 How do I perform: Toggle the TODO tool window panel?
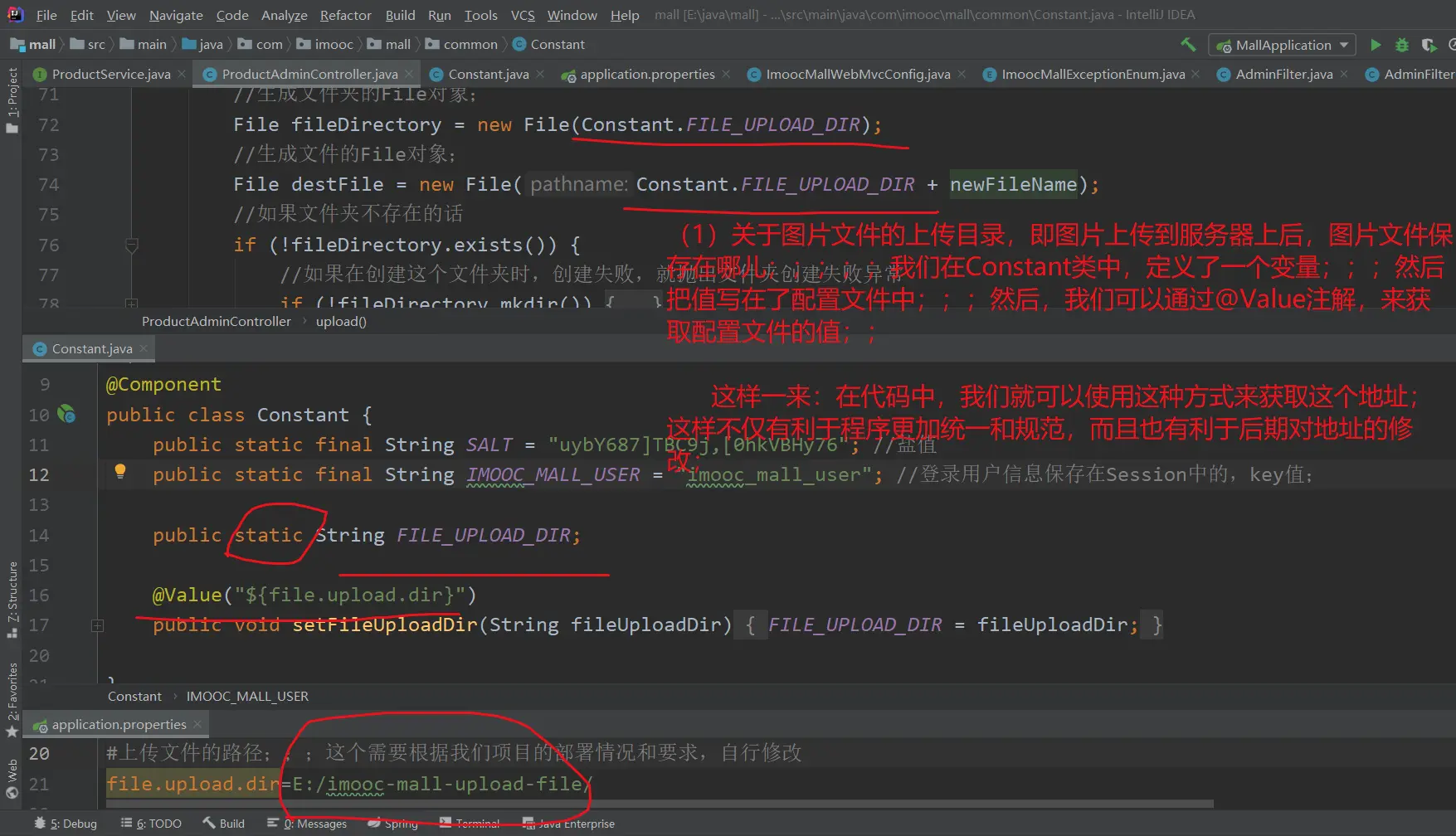pyautogui.click(x=151, y=824)
